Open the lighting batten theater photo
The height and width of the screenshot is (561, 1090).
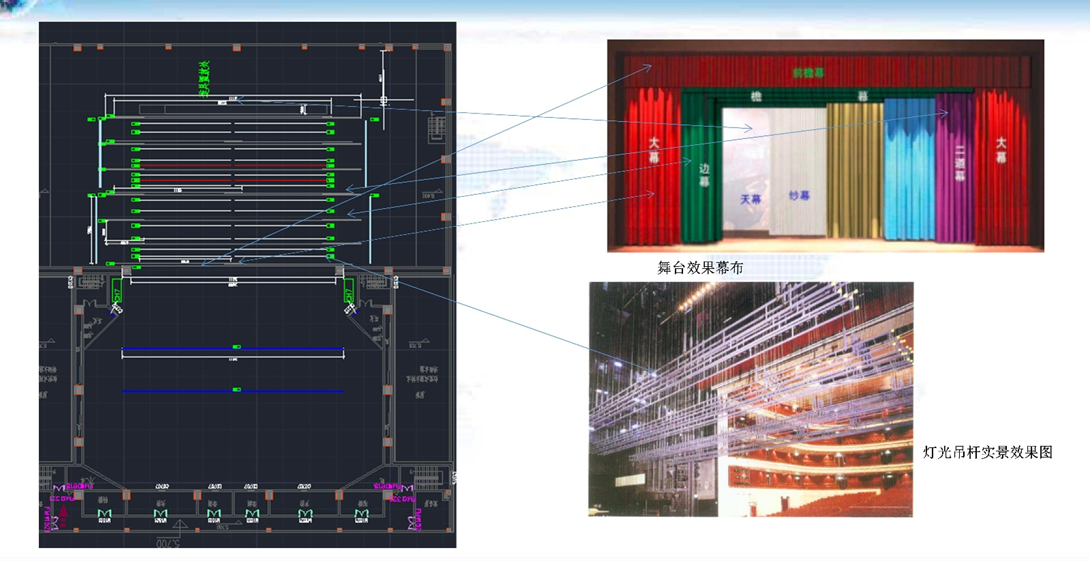750,399
